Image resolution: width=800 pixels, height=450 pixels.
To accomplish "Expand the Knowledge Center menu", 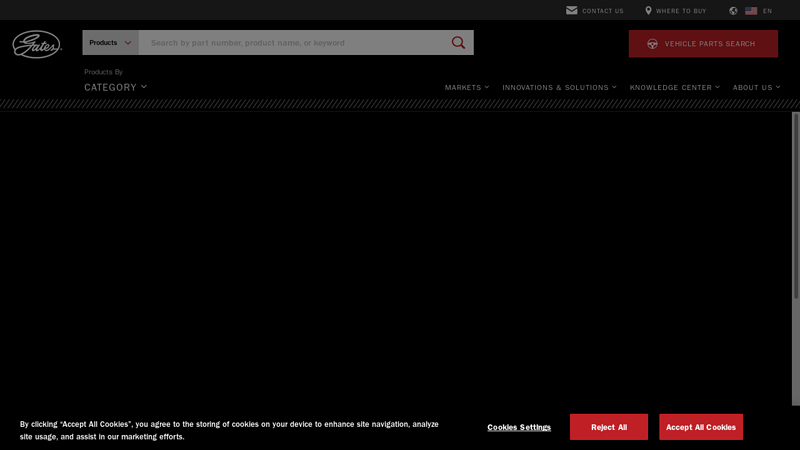I will 674,88.
